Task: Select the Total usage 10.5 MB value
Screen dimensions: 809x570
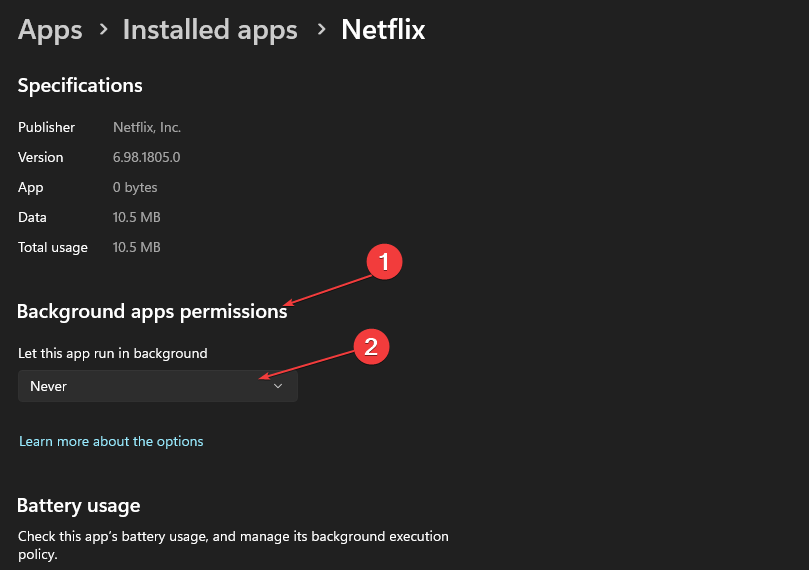Action: (x=137, y=247)
